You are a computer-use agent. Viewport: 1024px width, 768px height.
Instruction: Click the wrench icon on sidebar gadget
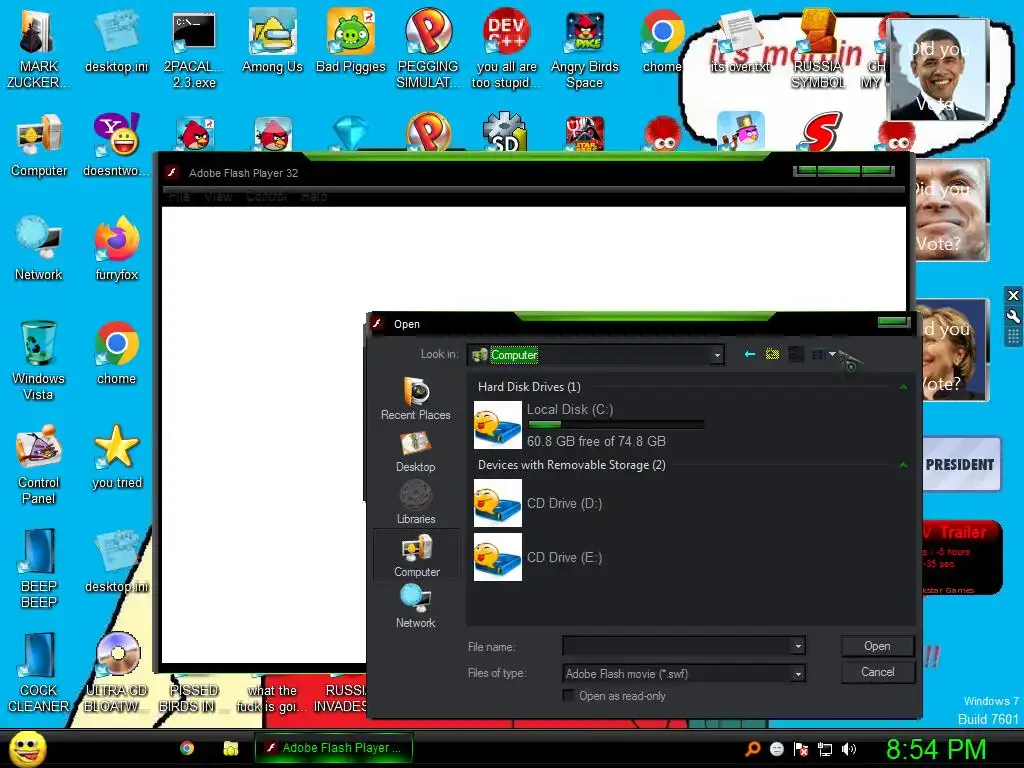click(1013, 317)
